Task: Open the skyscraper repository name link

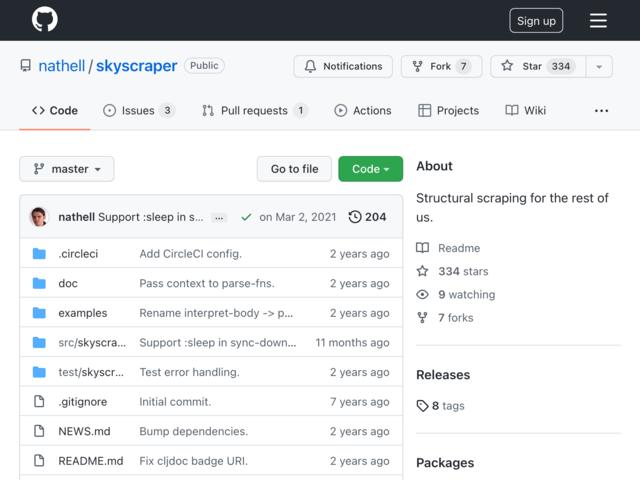Action: [x=136, y=66]
